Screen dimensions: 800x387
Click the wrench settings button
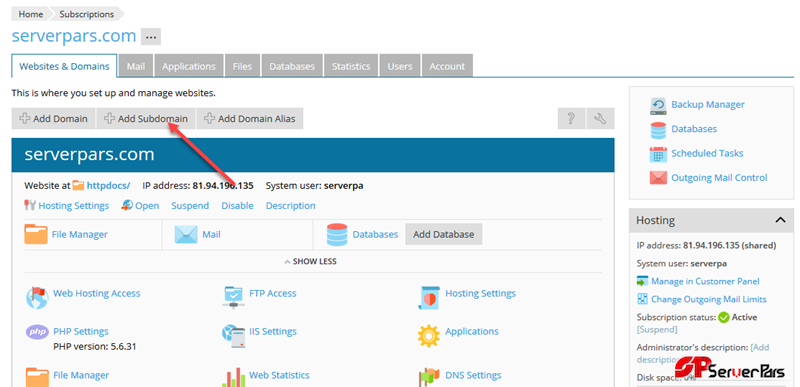pos(601,119)
